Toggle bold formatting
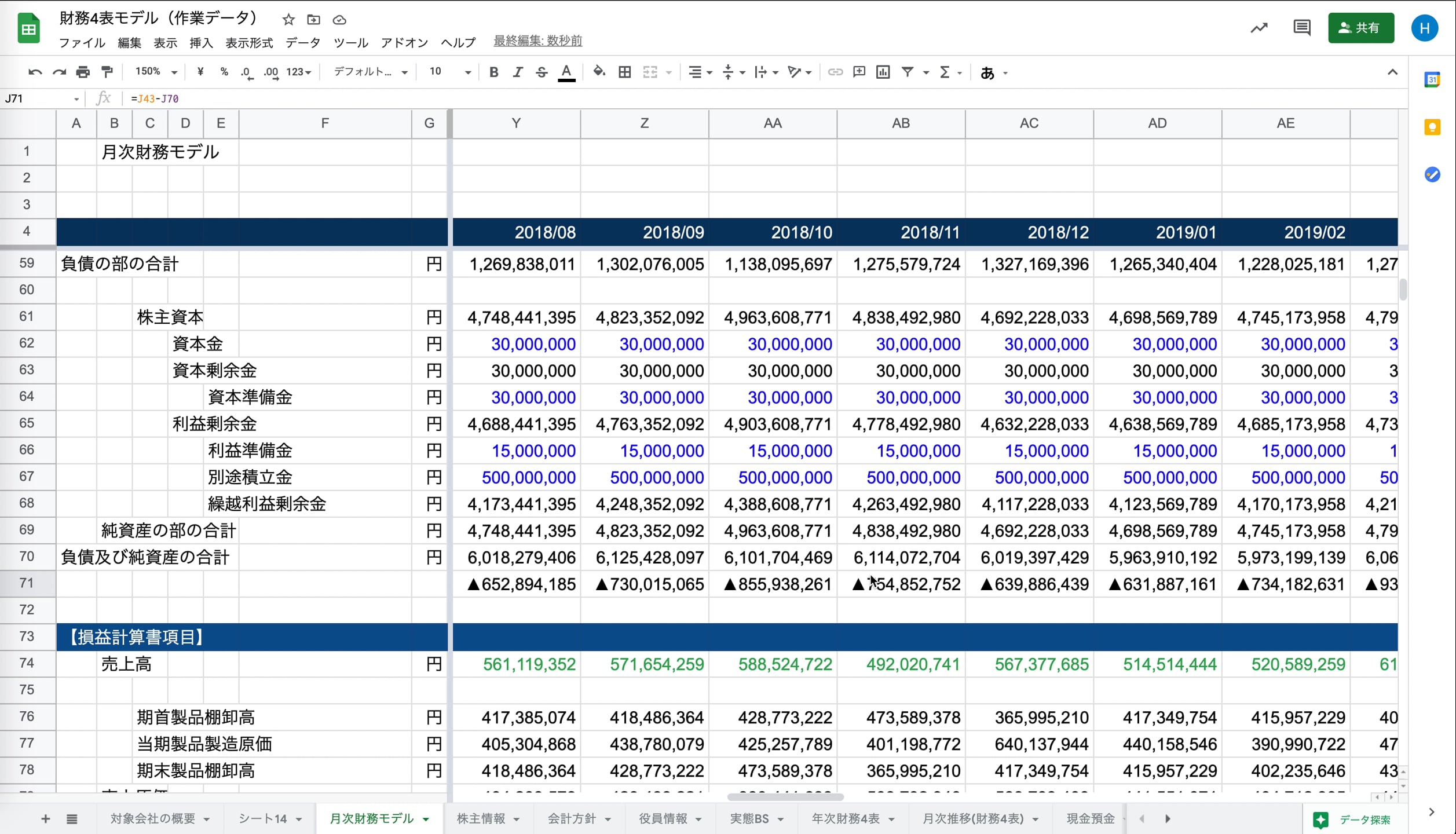Image resolution: width=1456 pixels, height=834 pixels. [493, 72]
